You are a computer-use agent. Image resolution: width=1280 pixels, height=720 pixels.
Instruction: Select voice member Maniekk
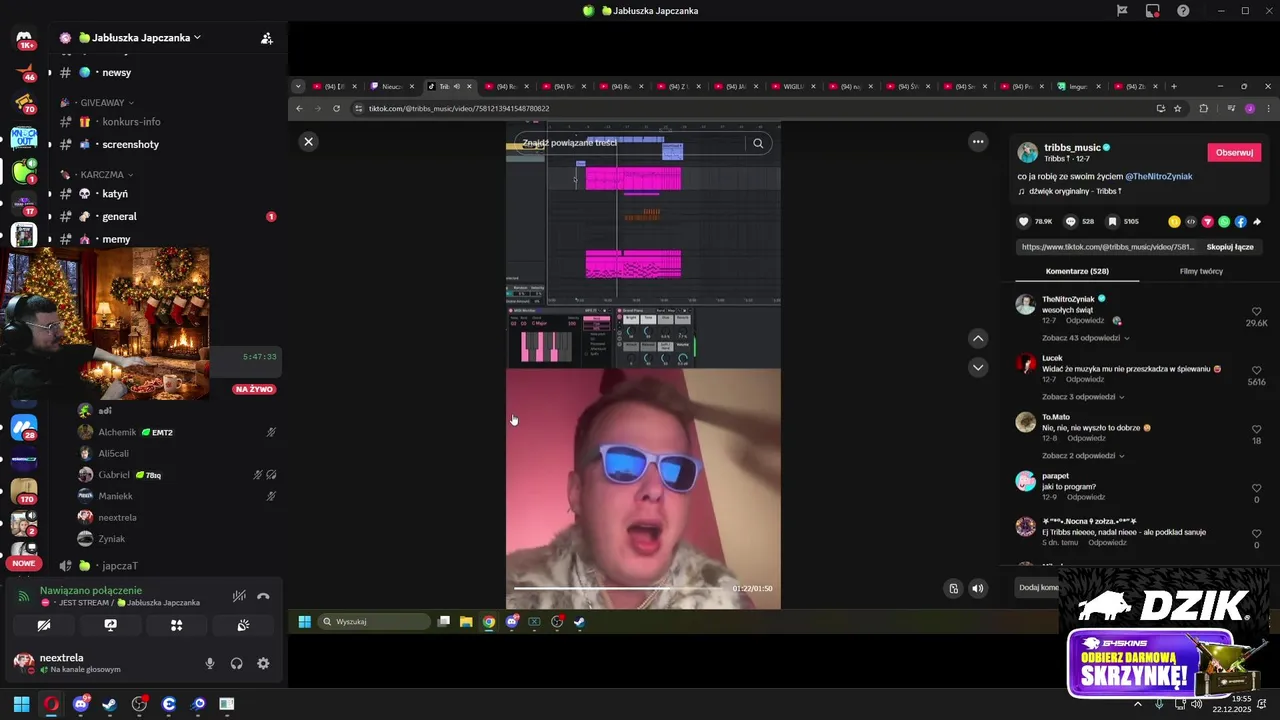115,496
